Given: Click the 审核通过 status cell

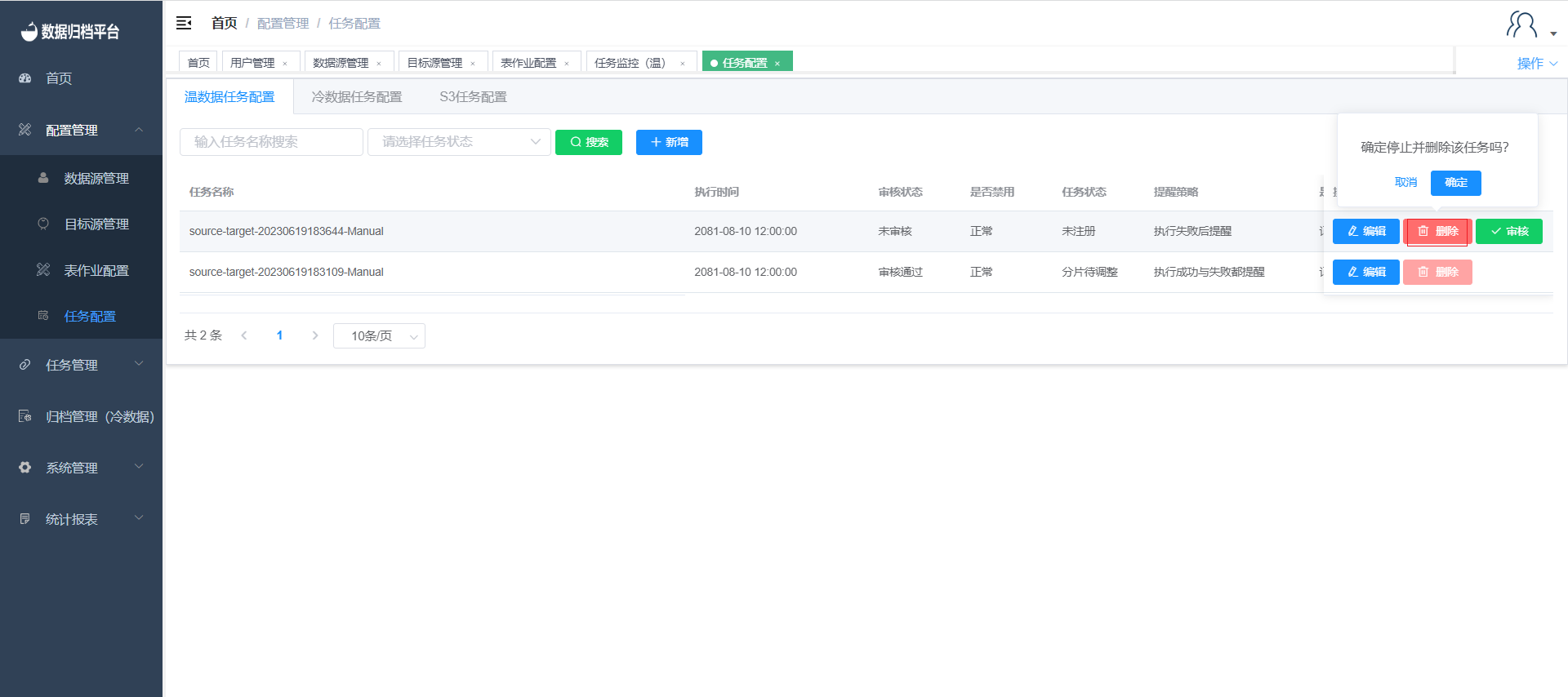Looking at the screenshot, I should pyautogui.click(x=901, y=273).
